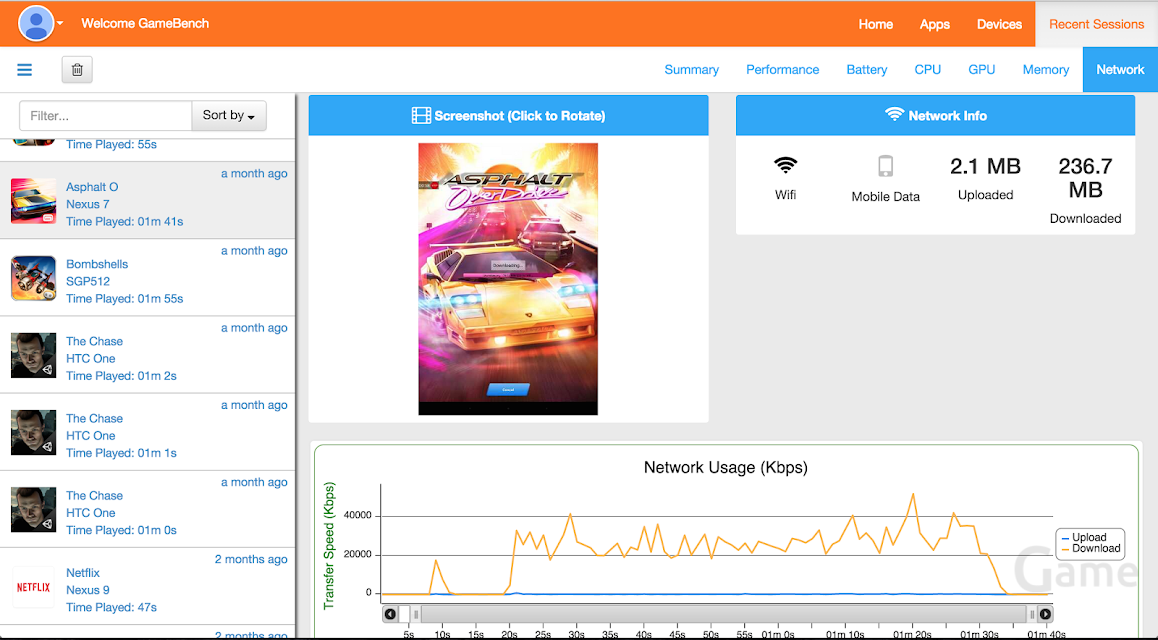Viewport: 1158px width, 640px height.
Task: Open the user avatar profile icon
Action: coord(36,23)
